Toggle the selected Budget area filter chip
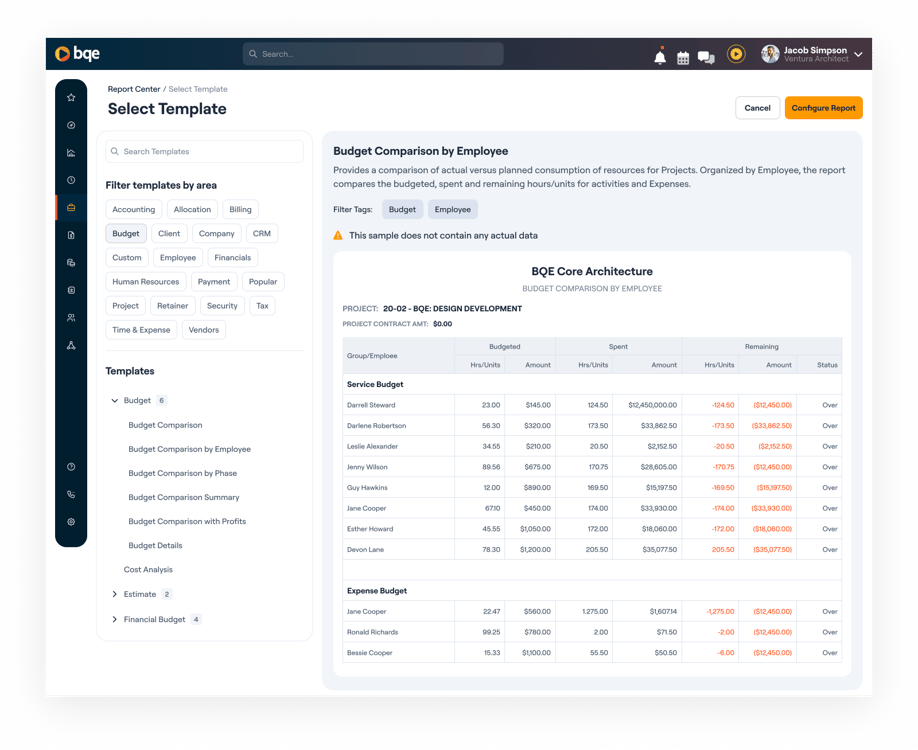918x750 pixels. coord(126,234)
